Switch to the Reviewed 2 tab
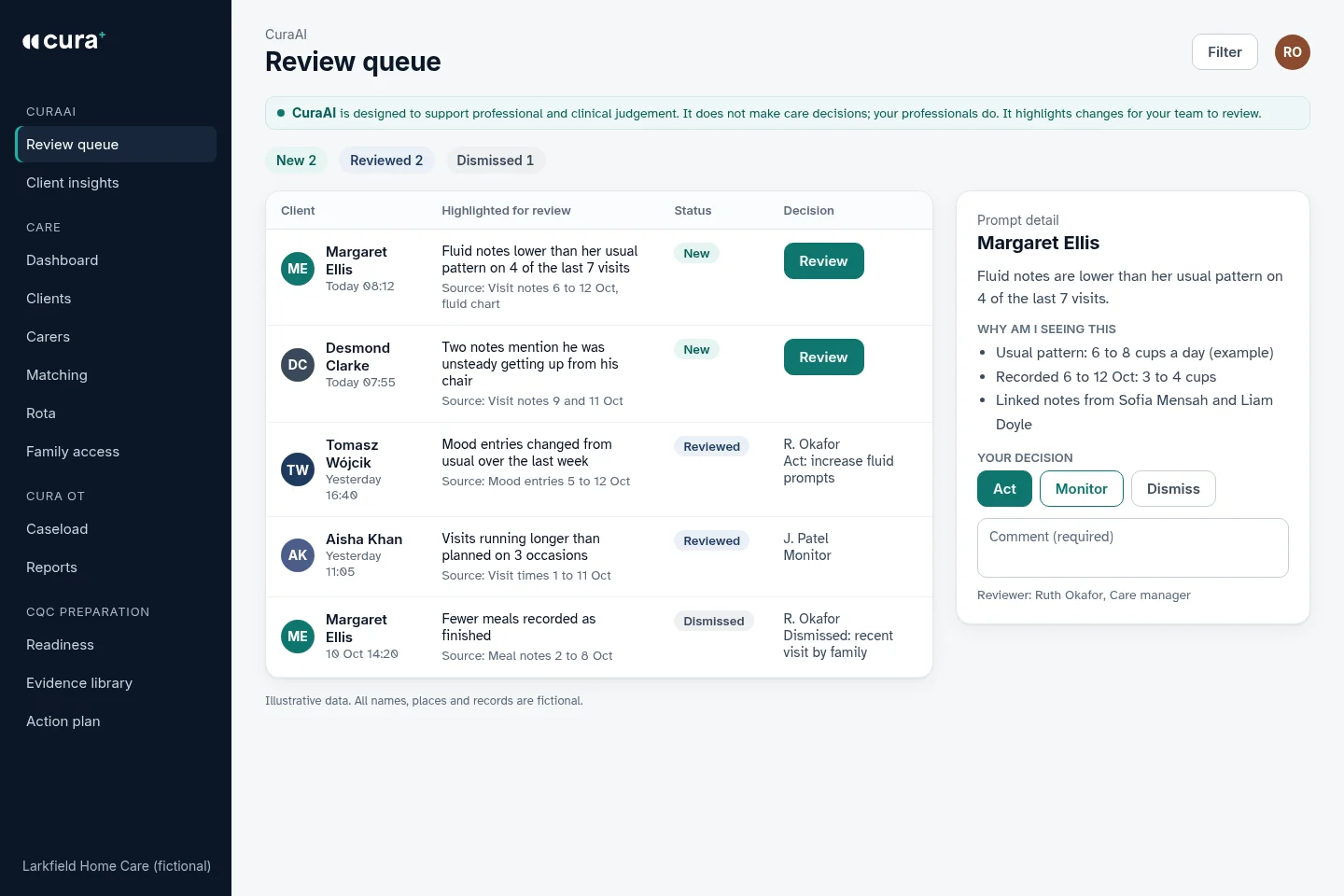This screenshot has width=1344, height=896. coord(386,161)
